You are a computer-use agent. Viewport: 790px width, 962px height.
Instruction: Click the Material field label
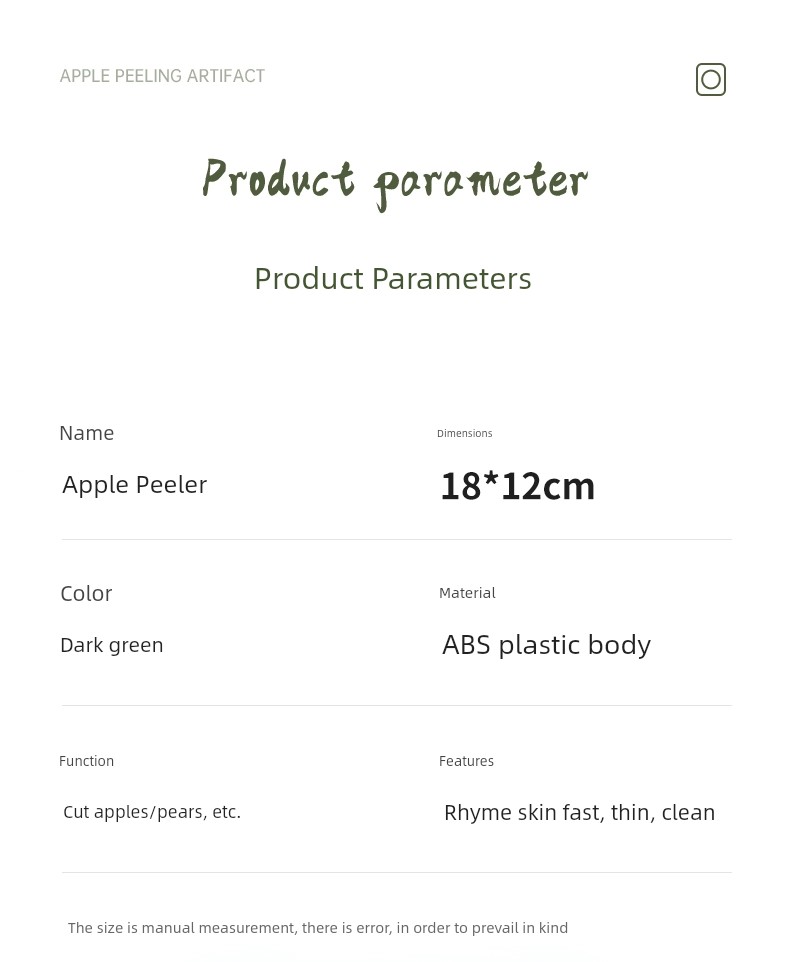pos(467,593)
